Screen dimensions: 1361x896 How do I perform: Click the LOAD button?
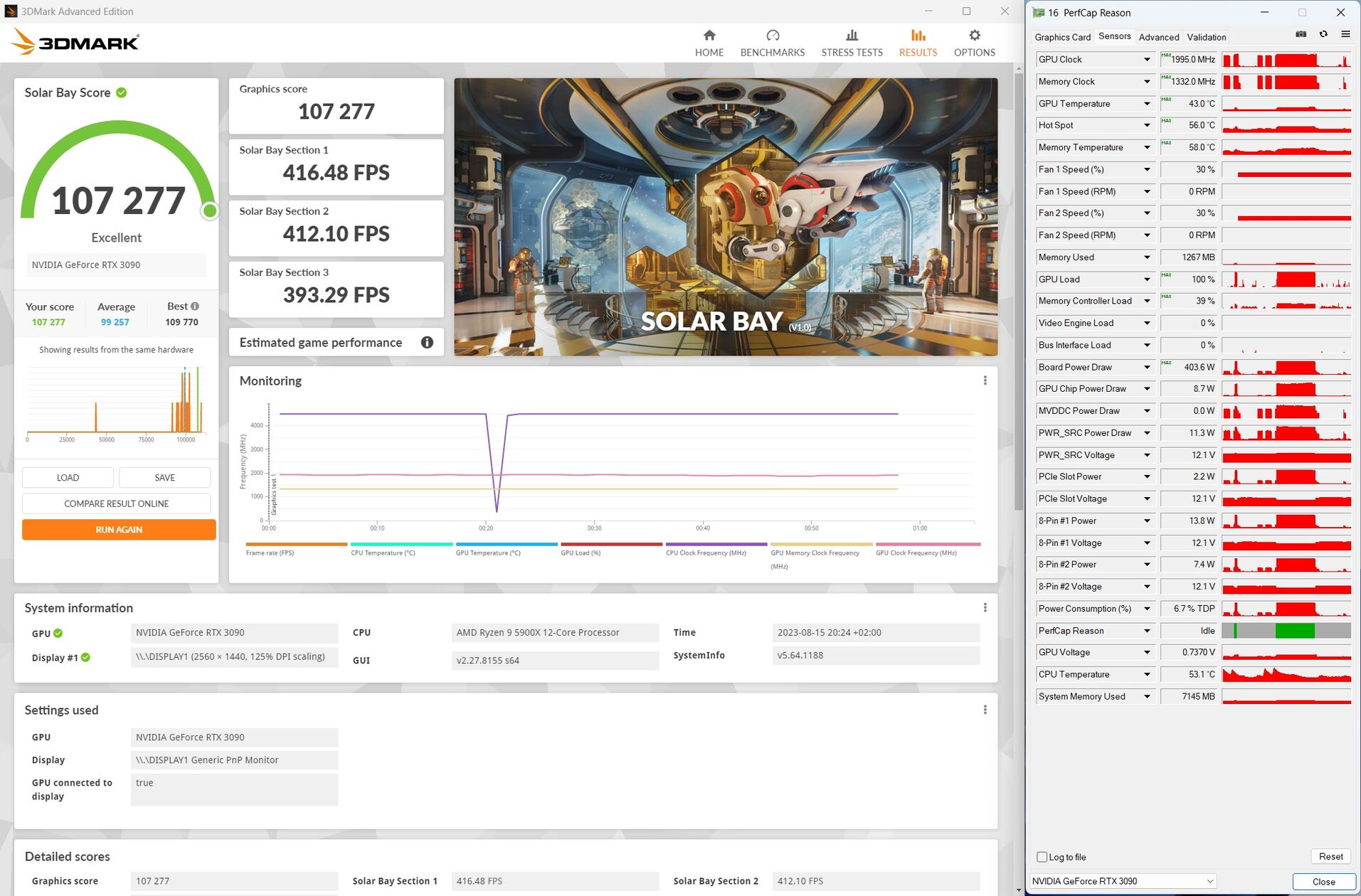click(x=68, y=478)
